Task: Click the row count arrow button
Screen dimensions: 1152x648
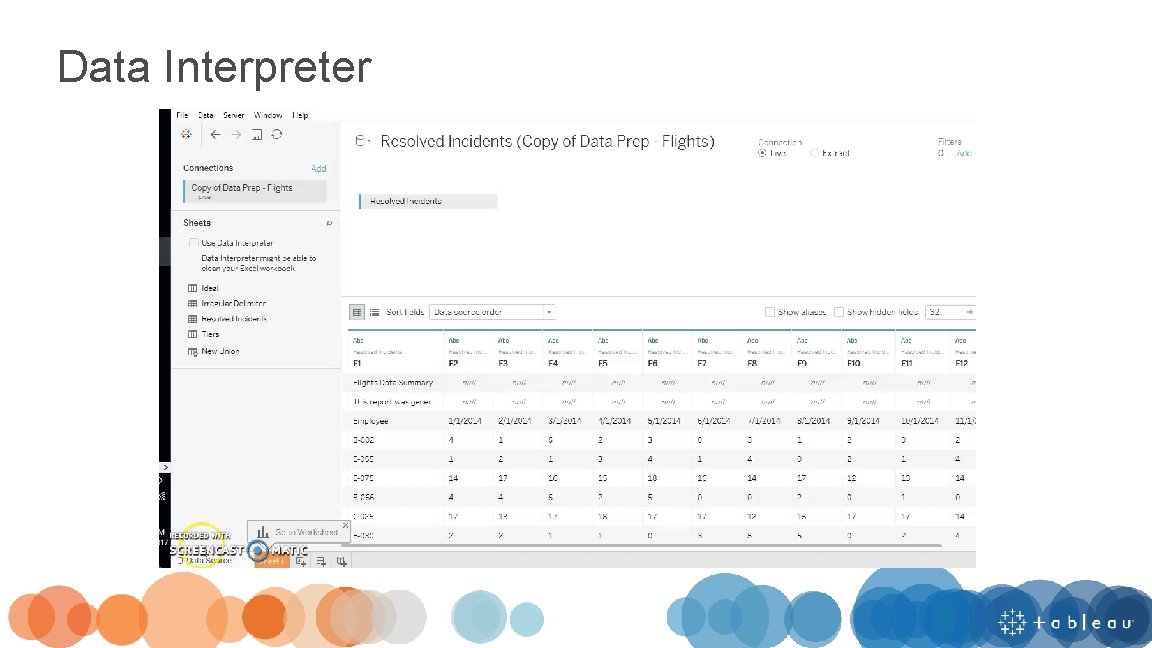Action: pyautogui.click(x=970, y=312)
